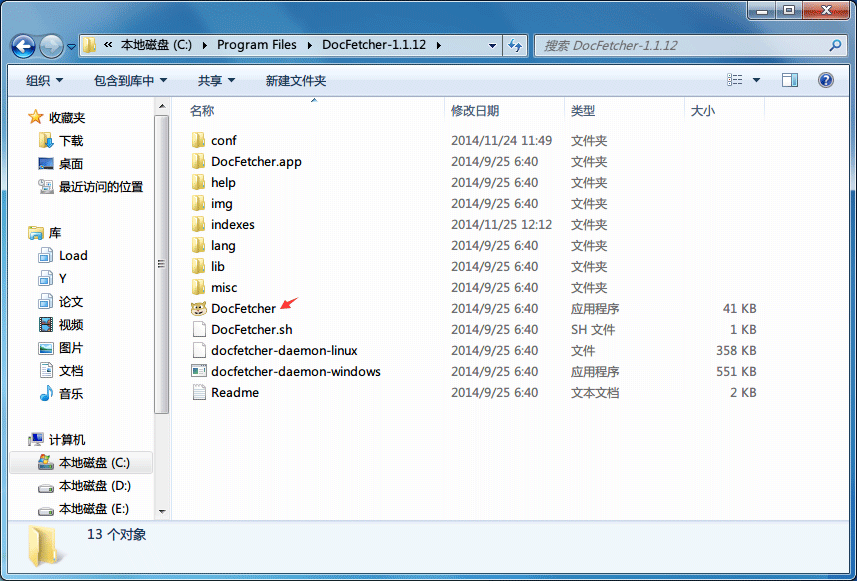Screen dimensions: 857x581
Task: Click the docfetcher-daemon-windows file name
Action: (x=296, y=372)
